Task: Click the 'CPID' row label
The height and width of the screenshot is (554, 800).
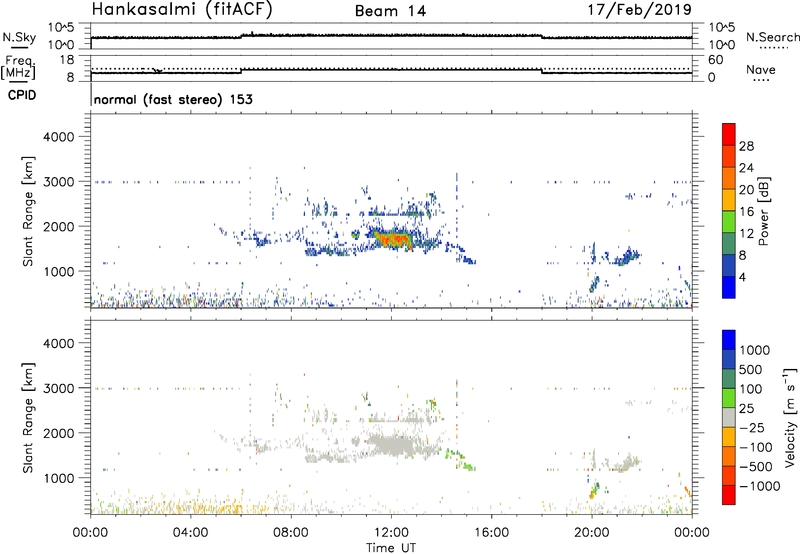Action: 22,95
